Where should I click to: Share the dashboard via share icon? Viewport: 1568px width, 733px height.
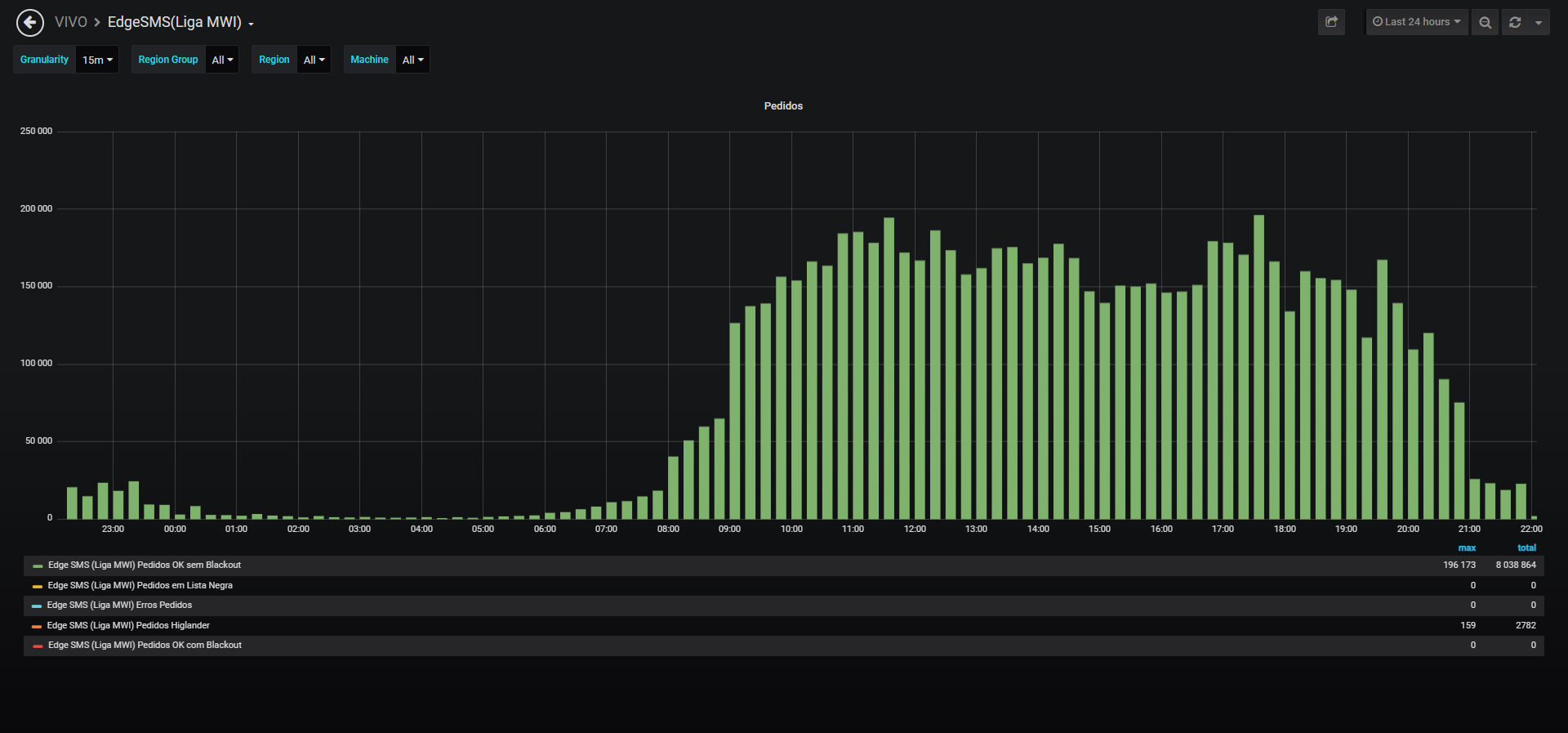pos(1331,22)
